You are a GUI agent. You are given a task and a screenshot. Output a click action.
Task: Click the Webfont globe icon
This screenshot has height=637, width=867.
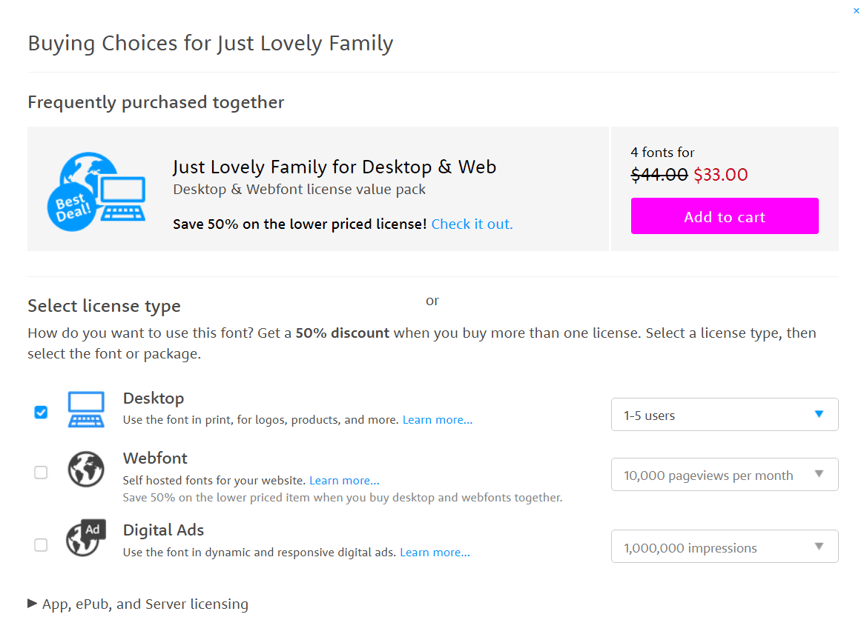[x=86, y=469]
